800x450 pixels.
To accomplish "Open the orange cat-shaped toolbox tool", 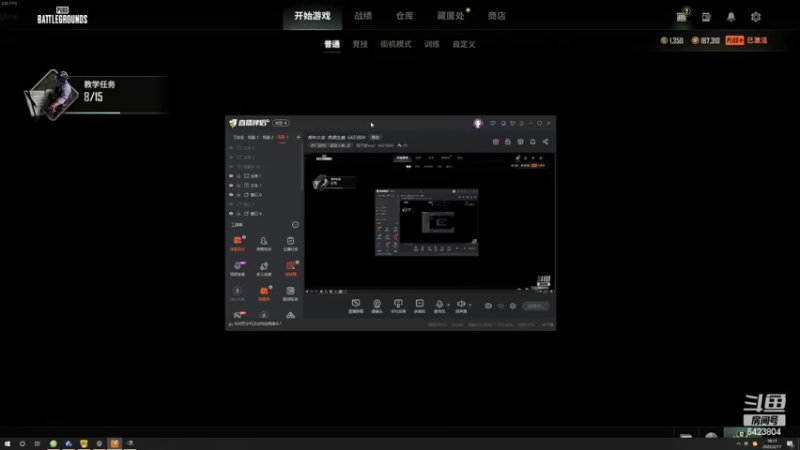I will pyautogui.click(x=264, y=293).
